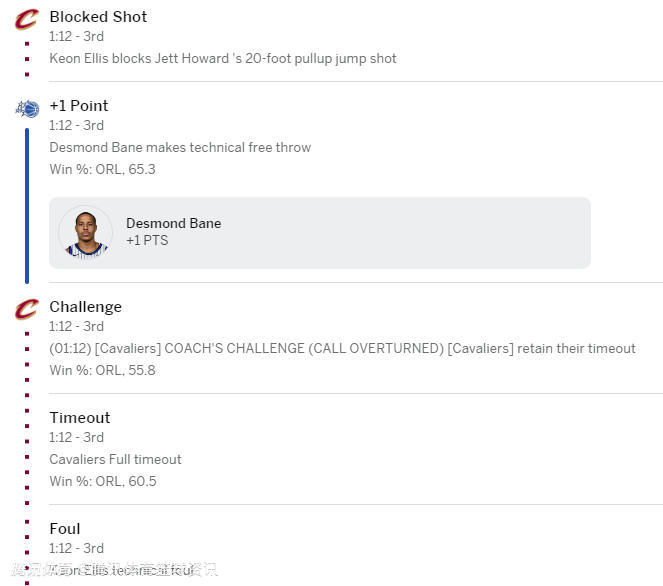Click the Orlando Magic logo beside +1 Point
This screenshot has height=586, width=663.
[x=27, y=108]
